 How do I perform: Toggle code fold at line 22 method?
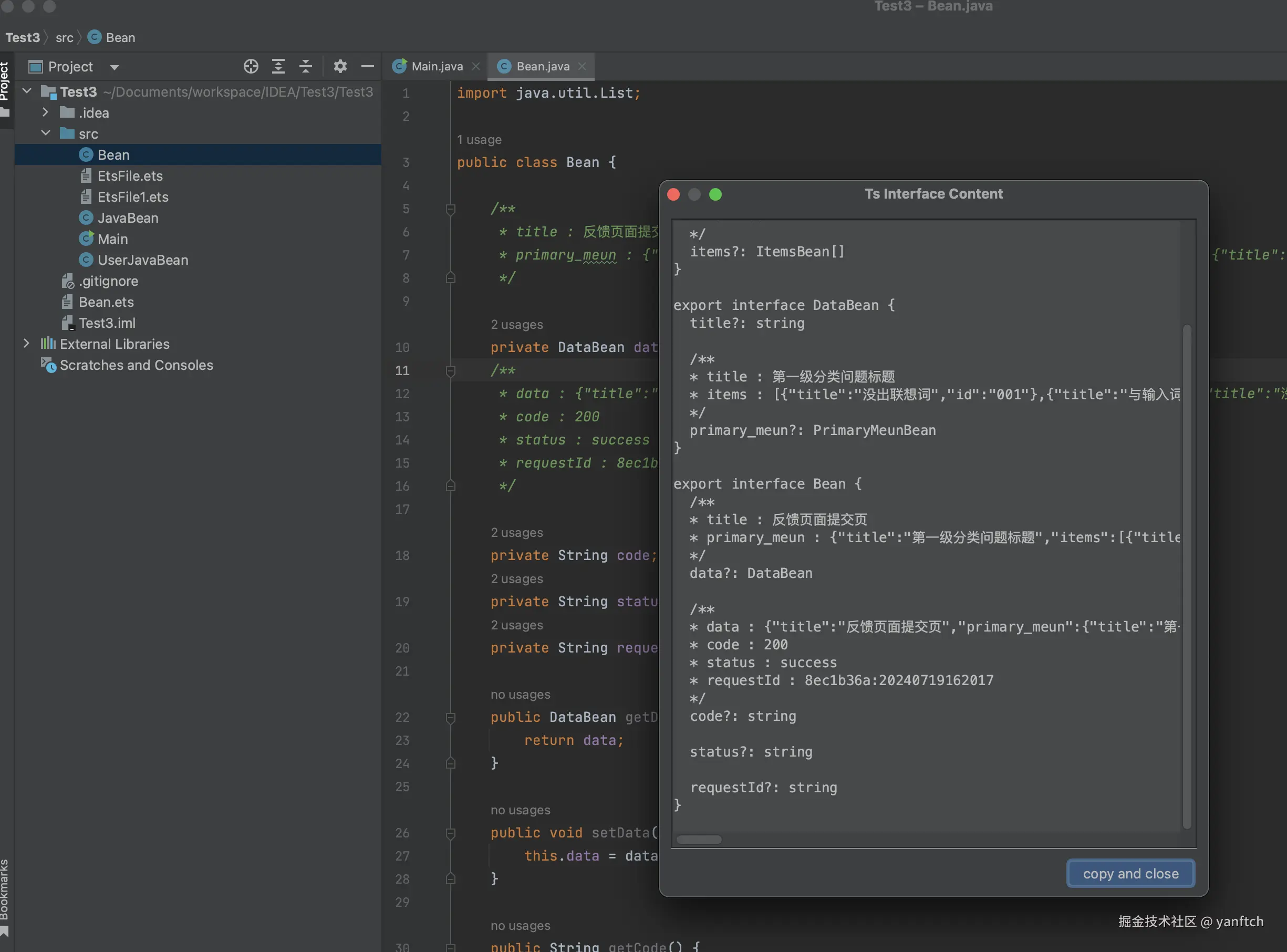451,718
